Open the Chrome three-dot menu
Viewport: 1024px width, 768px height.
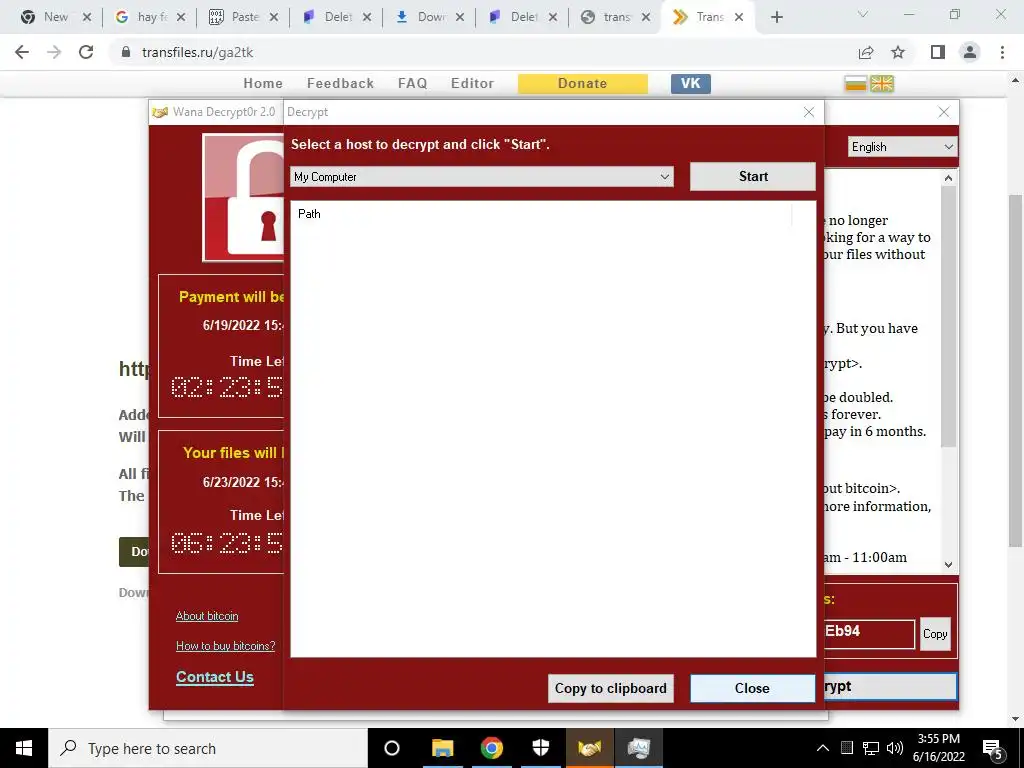coord(1002,52)
